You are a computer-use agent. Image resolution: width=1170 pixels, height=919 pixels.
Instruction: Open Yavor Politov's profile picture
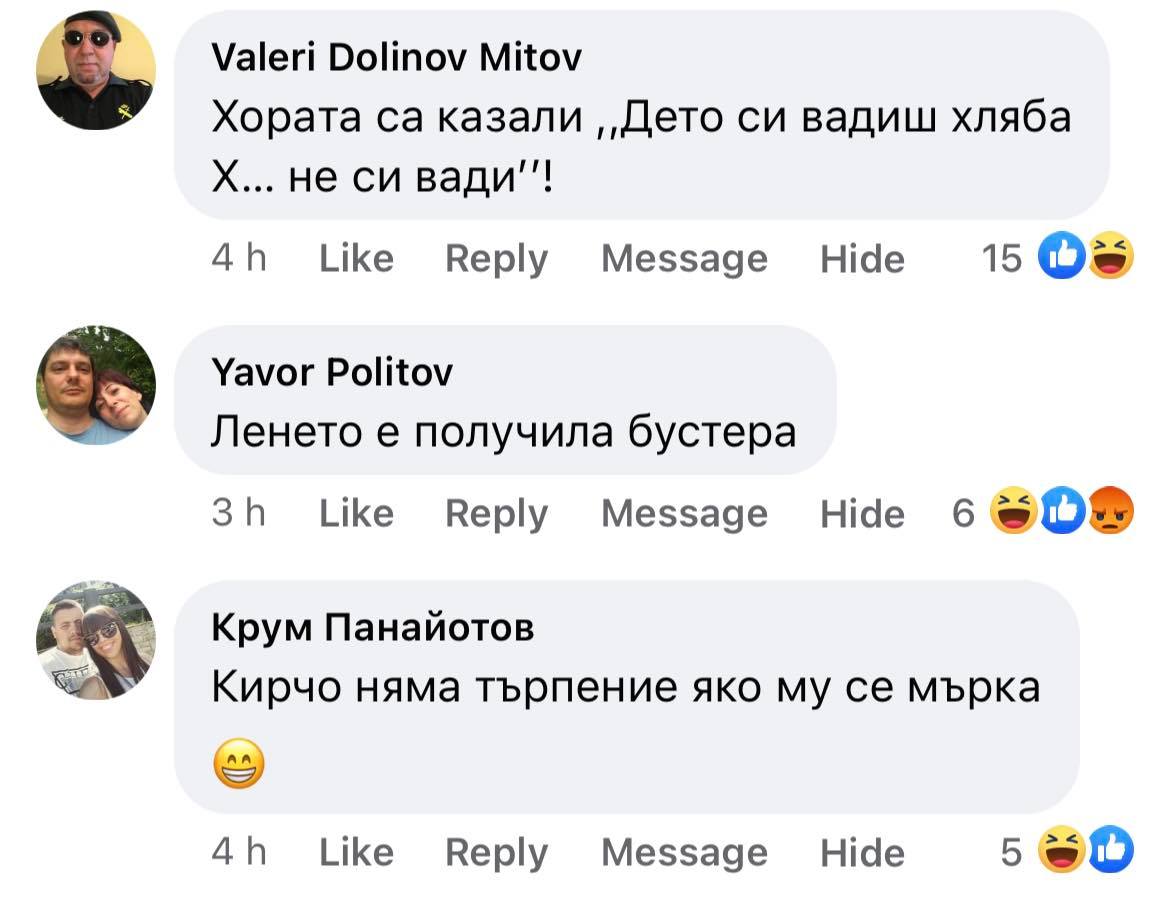pos(96,385)
